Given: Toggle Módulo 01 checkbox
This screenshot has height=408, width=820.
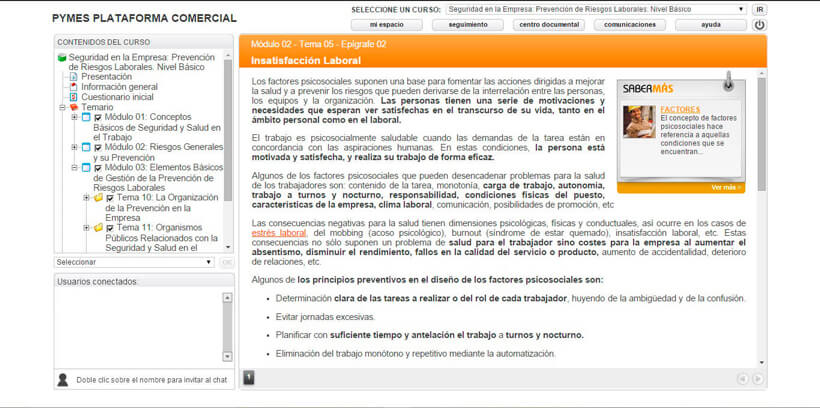Looking at the screenshot, I should pyautogui.click(x=98, y=118).
